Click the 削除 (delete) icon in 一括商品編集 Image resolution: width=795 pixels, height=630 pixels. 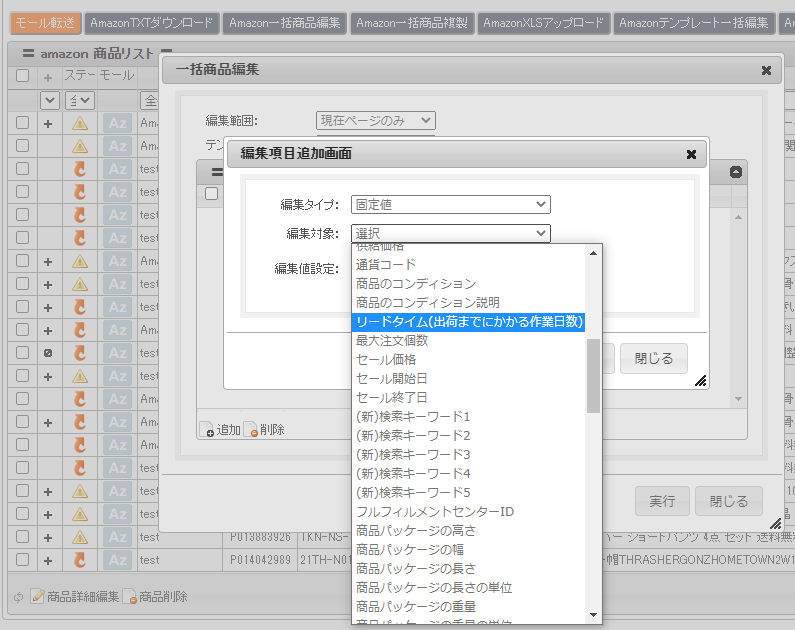pyautogui.click(x=251, y=430)
